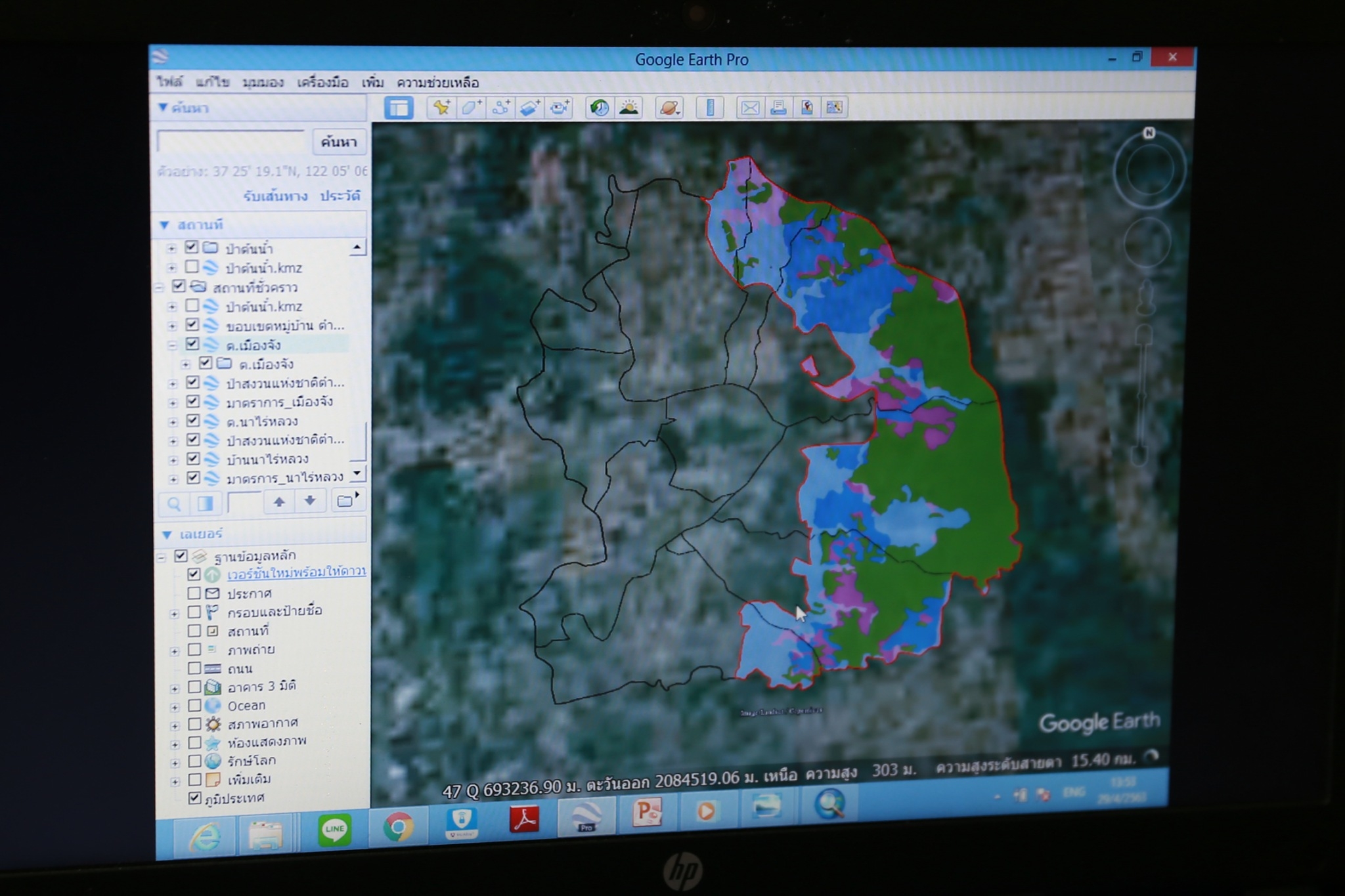Enable the Ocean layer checkbox
The width and height of the screenshot is (1345, 896).
(x=194, y=706)
